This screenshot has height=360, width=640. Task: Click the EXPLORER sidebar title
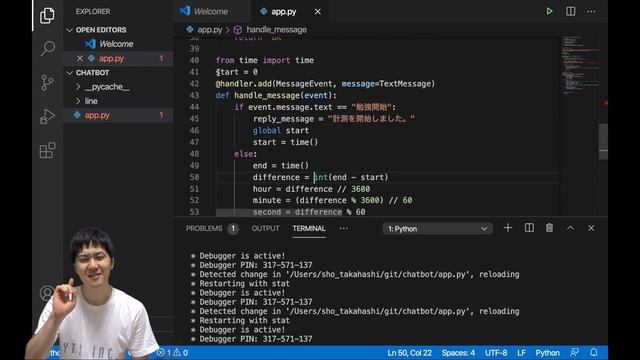pos(93,11)
